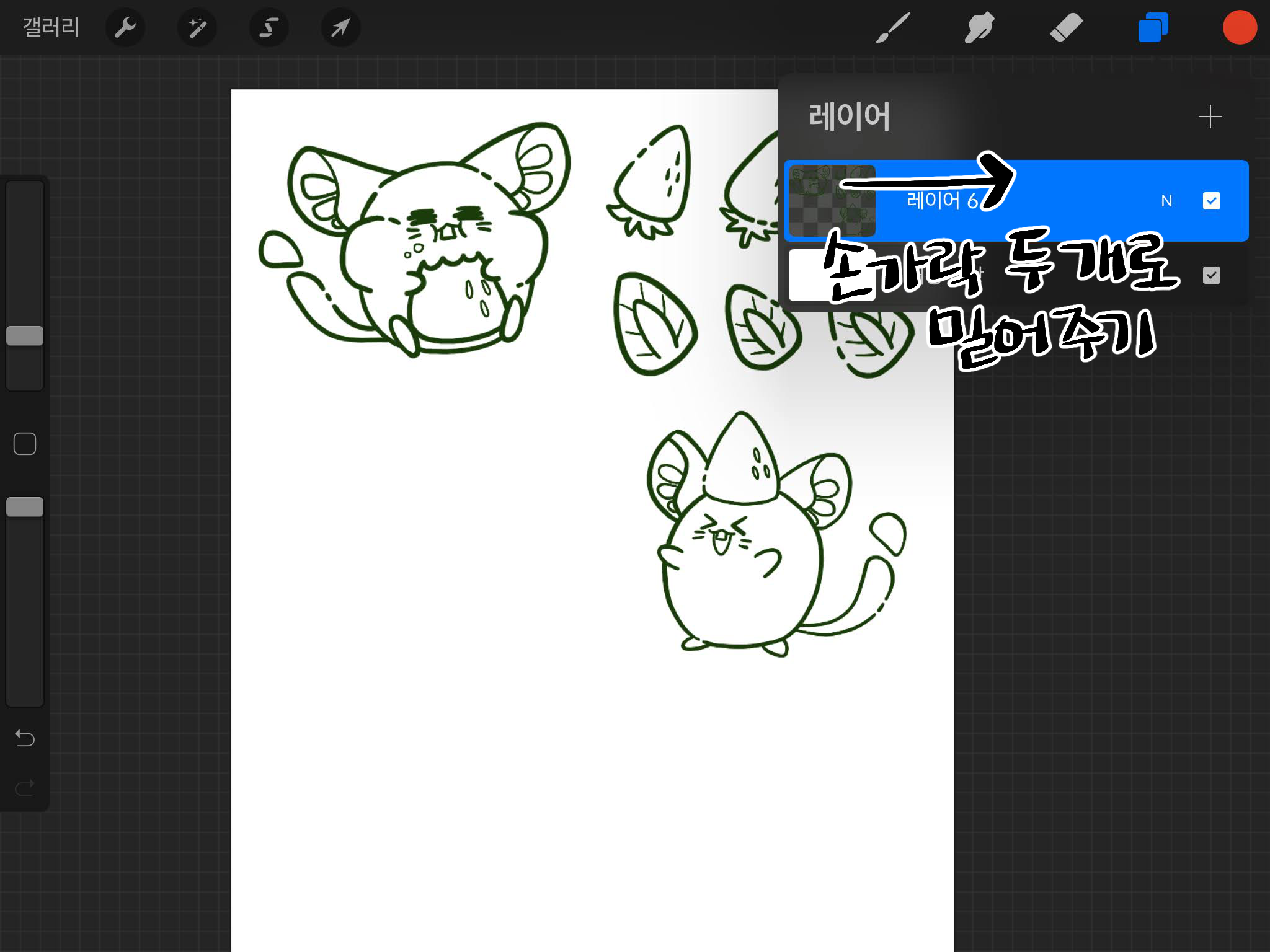Hide layer 레이어 6 visibility checkbox
This screenshot has height=952, width=1270.
pos(1211,201)
